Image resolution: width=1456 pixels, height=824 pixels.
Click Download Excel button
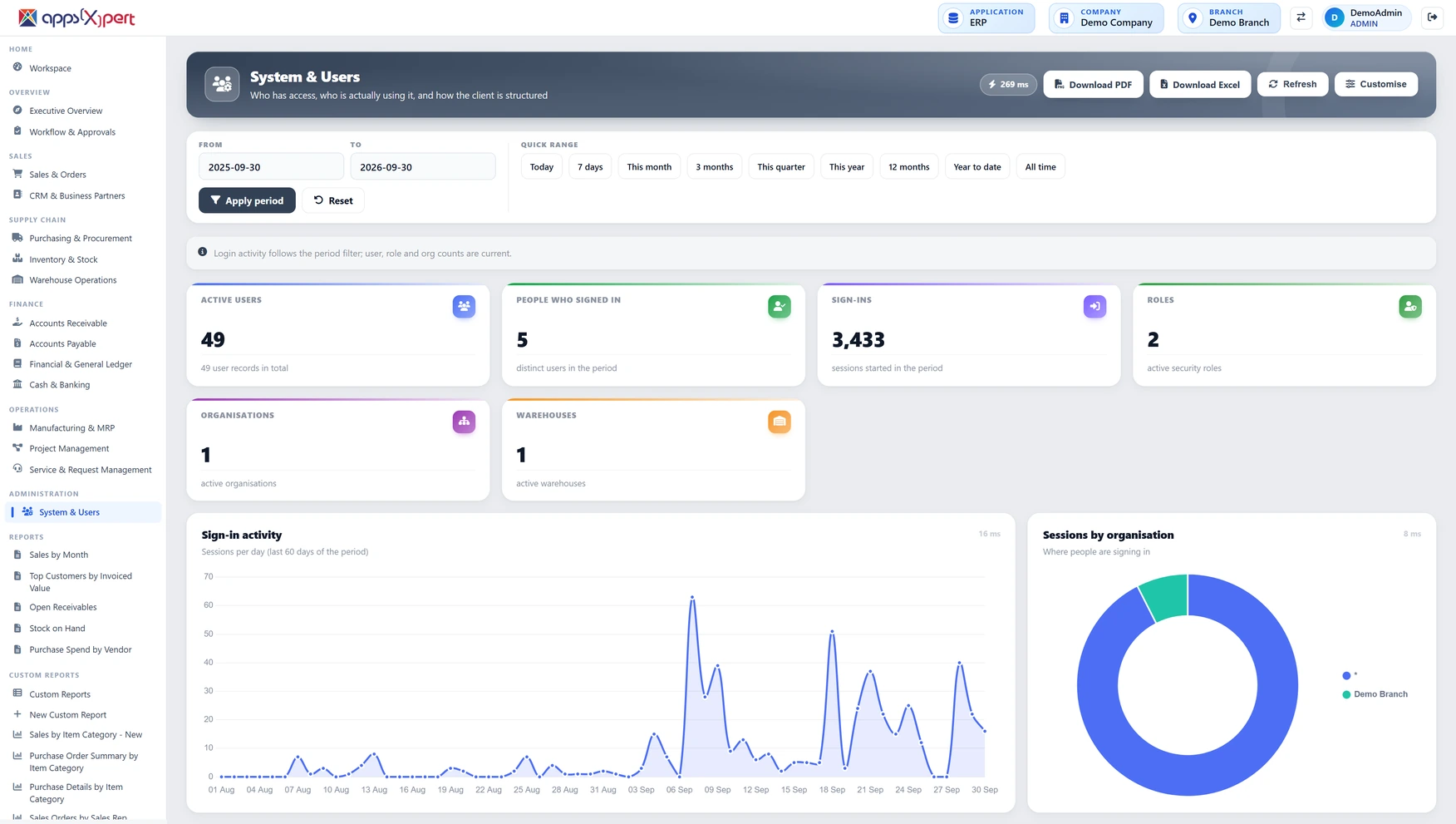coord(1200,84)
